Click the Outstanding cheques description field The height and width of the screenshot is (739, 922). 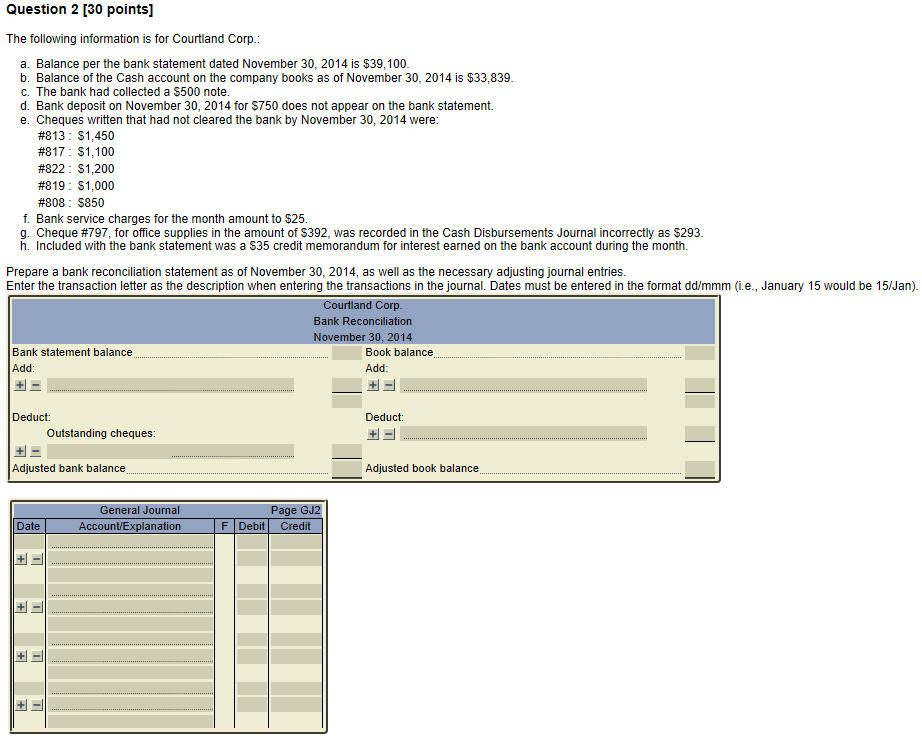[171, 451]
